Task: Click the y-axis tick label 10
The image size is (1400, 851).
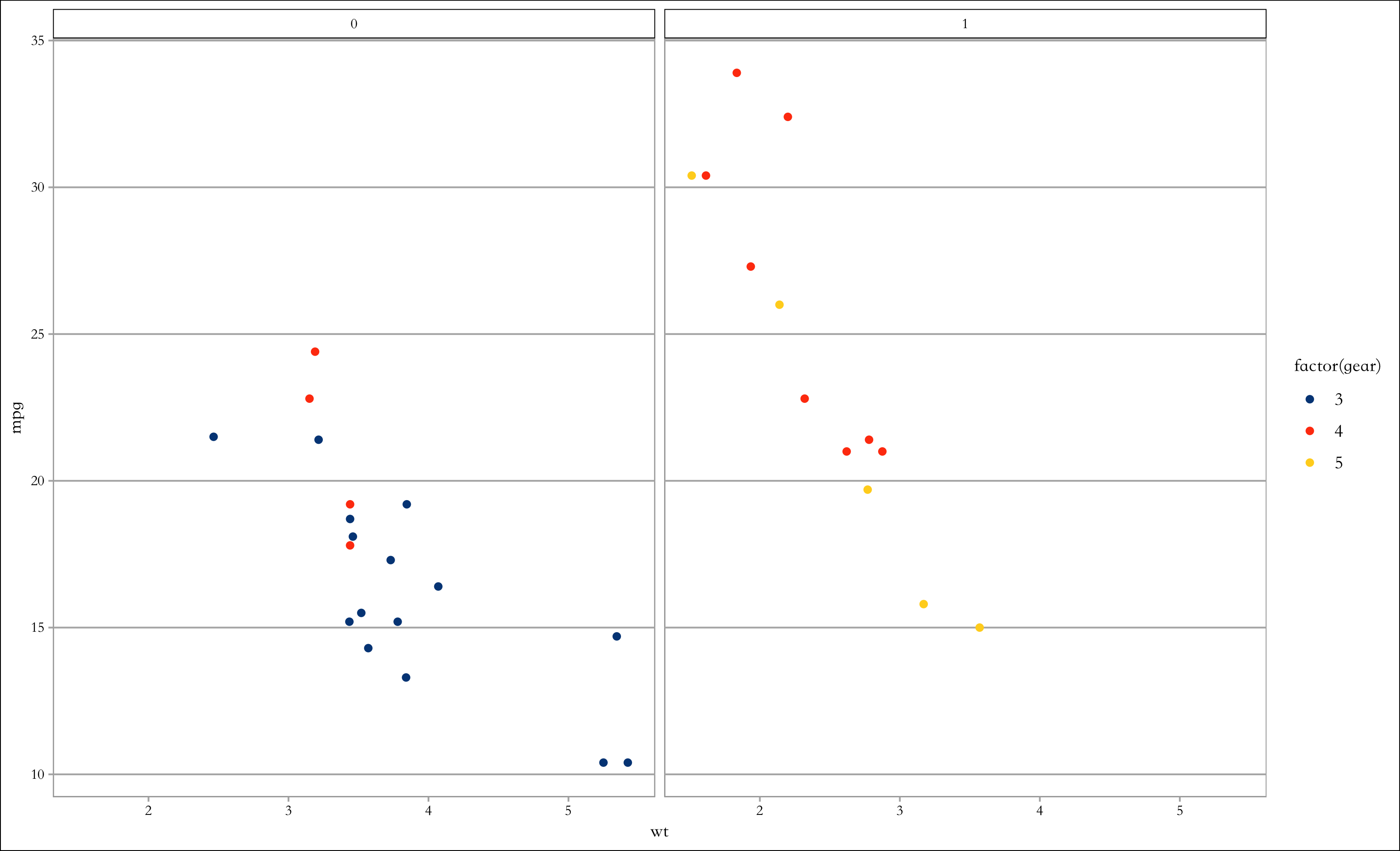Action: point(37,774)
